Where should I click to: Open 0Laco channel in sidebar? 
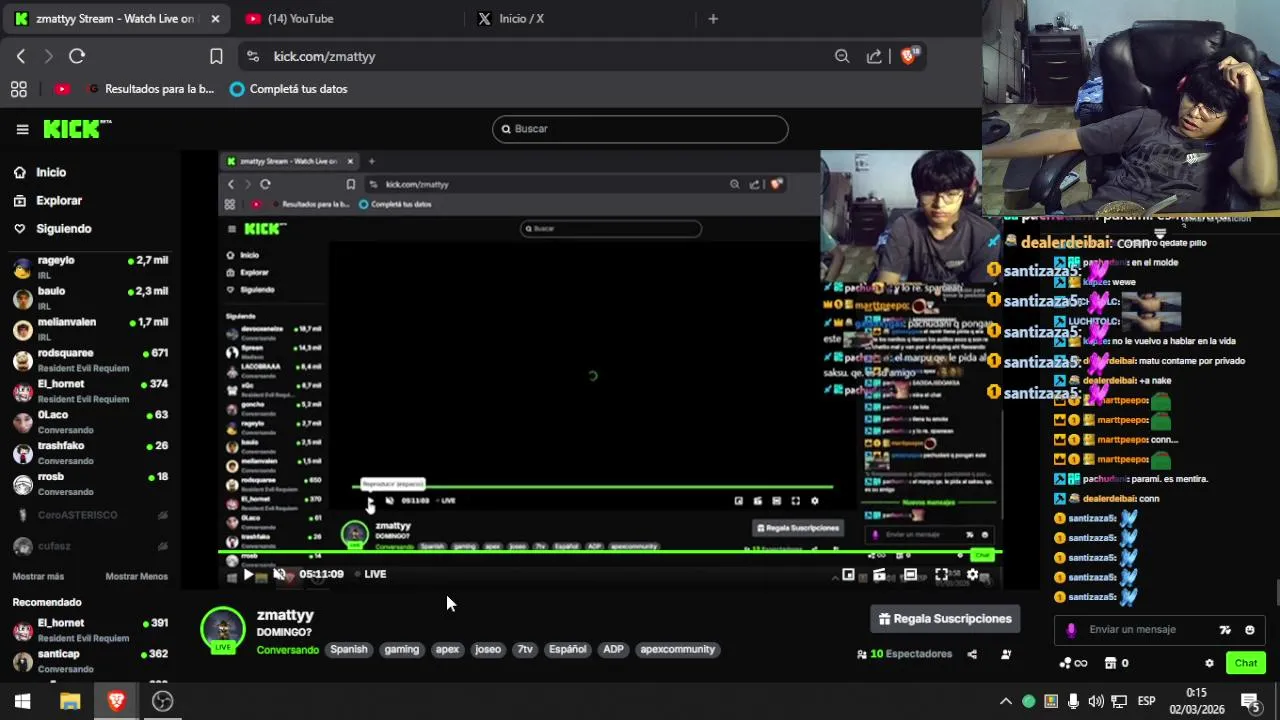[x=90, y=421]
